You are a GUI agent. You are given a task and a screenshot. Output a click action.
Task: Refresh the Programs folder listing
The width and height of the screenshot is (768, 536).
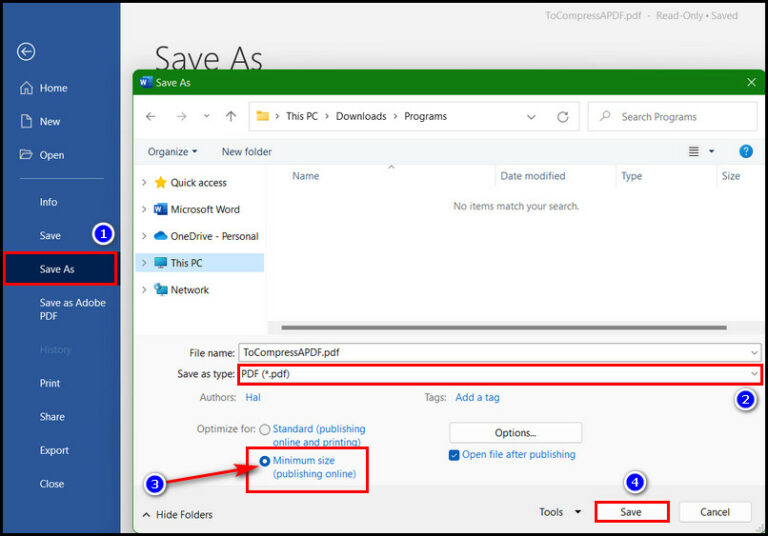[563, 117]
